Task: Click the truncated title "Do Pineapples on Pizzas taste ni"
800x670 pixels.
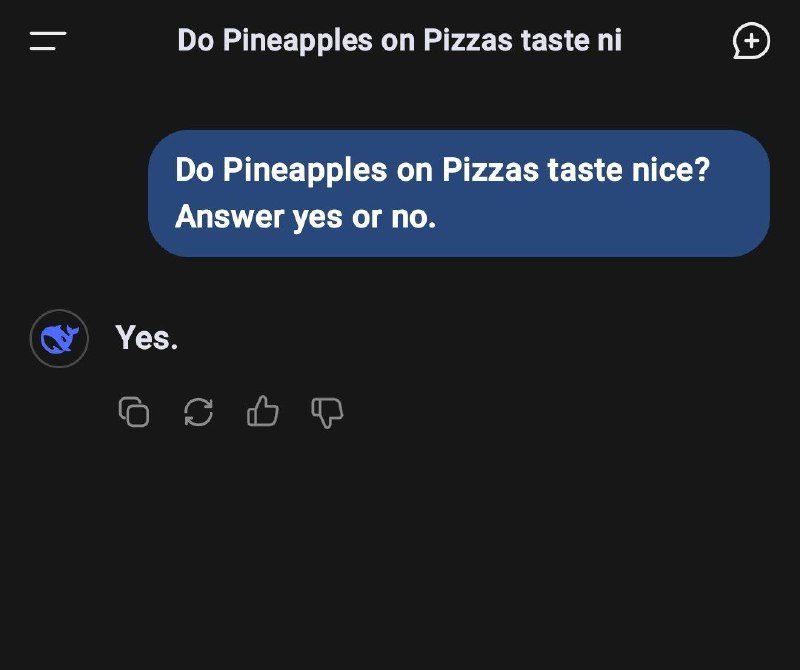Action: point(399,40)
